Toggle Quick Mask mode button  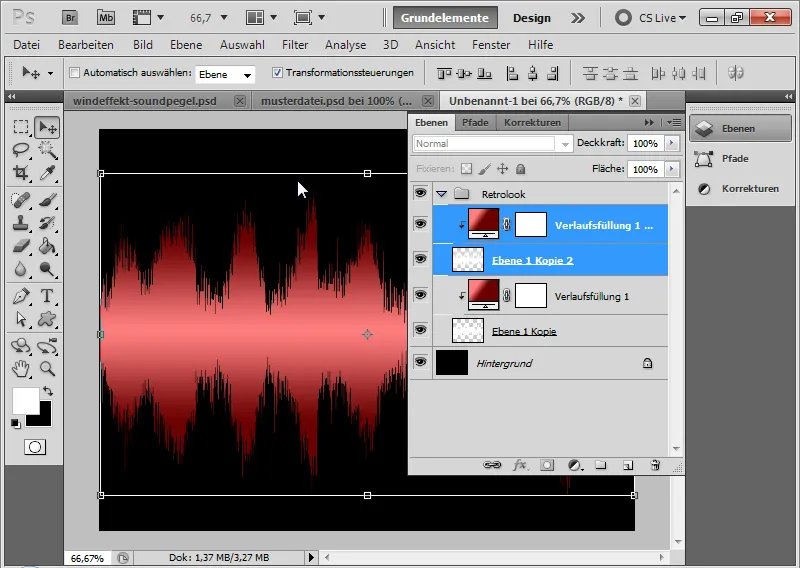(x=35, y=447)
